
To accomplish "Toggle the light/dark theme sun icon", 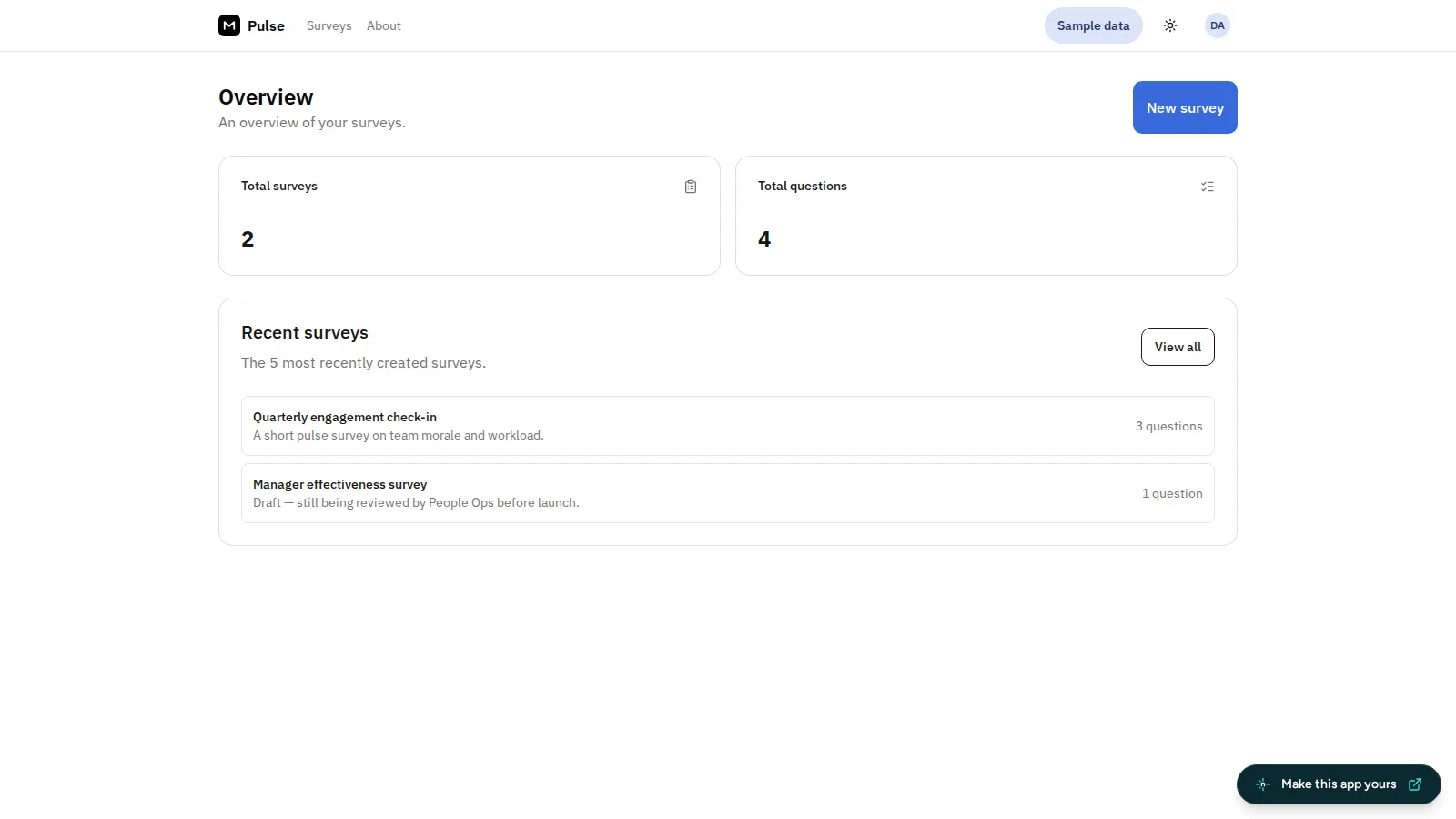I will pyautogui.click(x=1170, y=25).
